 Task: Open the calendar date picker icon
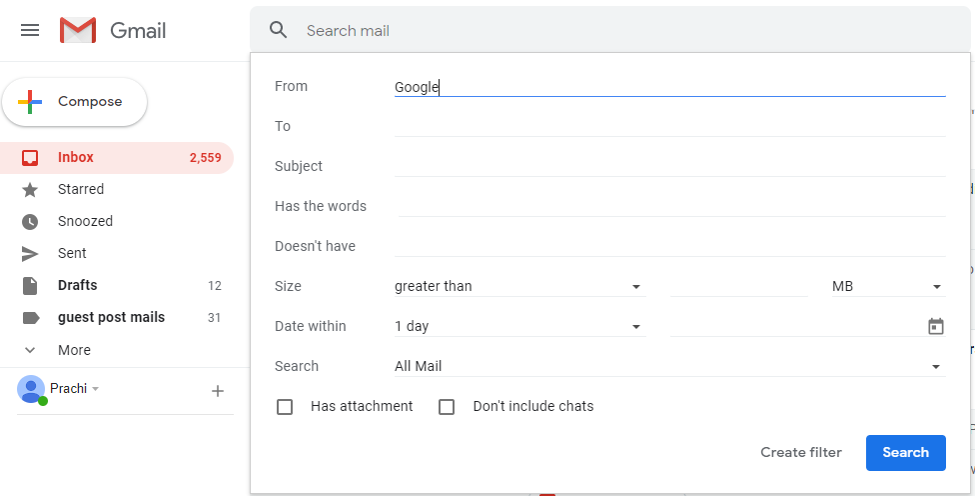coord(935,326)
